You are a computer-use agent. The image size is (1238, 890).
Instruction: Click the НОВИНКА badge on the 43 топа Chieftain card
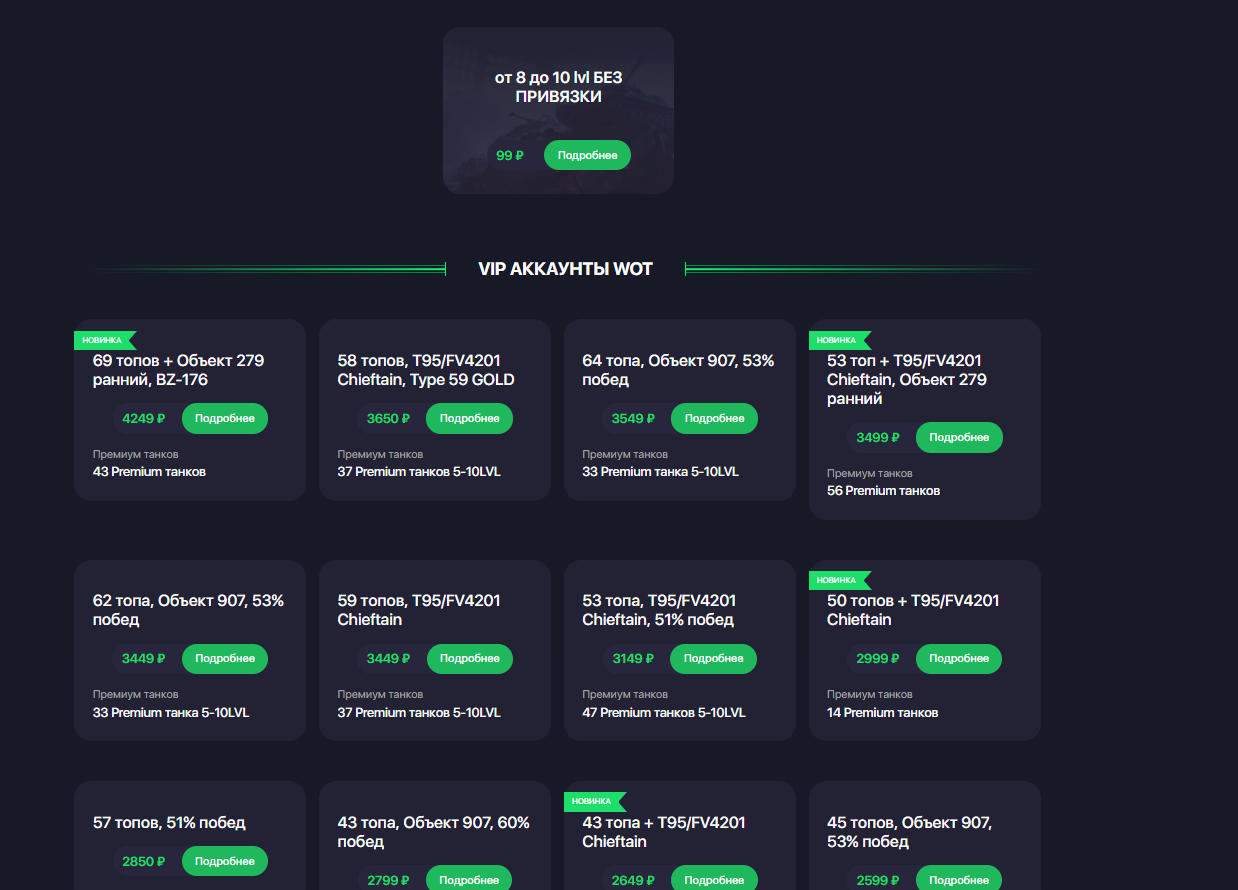click(x=593, y=801)
